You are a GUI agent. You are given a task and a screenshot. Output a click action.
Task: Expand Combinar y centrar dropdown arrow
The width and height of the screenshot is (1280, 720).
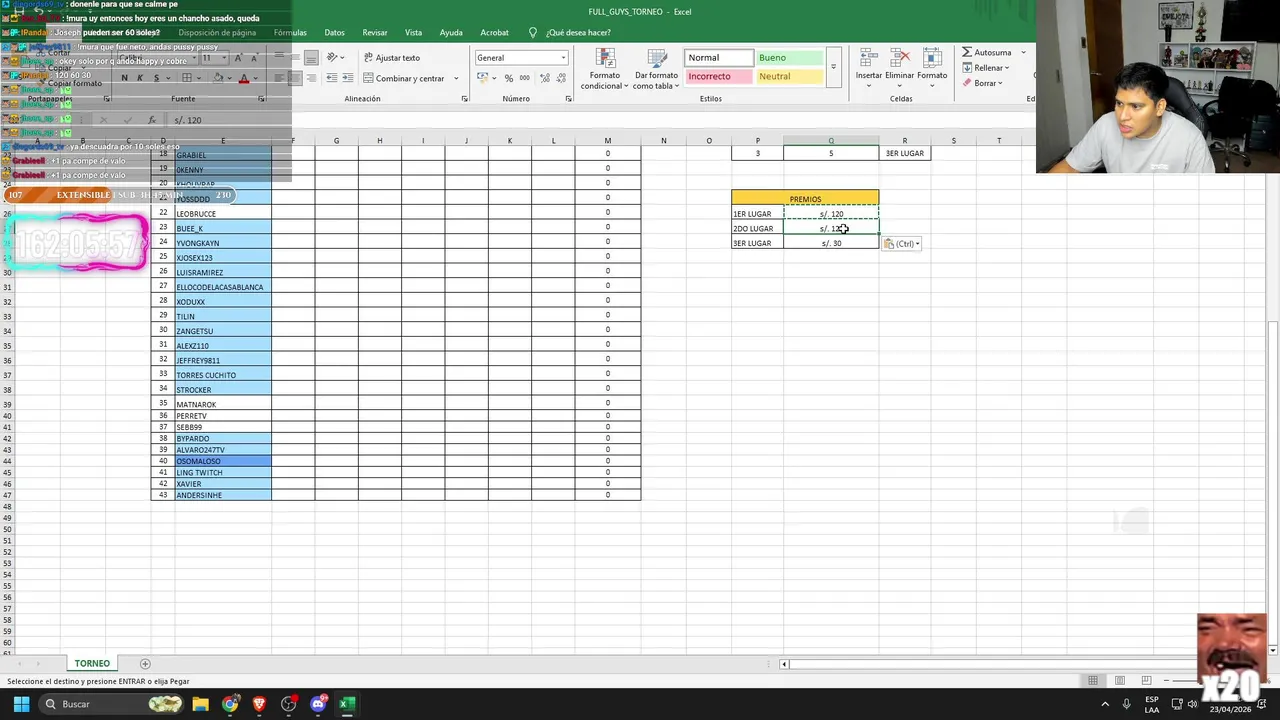point(456,78)
